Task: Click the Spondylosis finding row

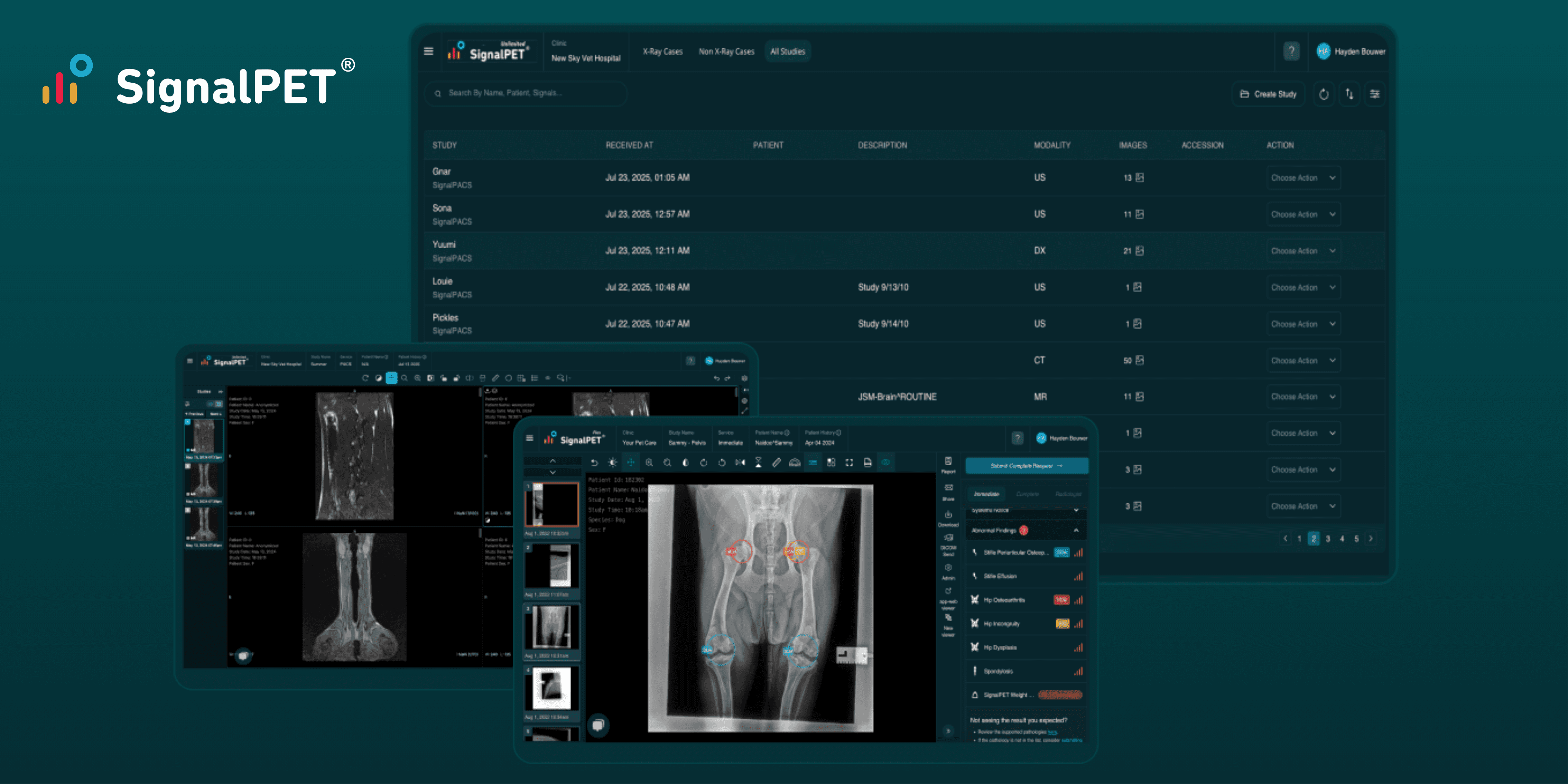Action: [x=1026, y=671]
